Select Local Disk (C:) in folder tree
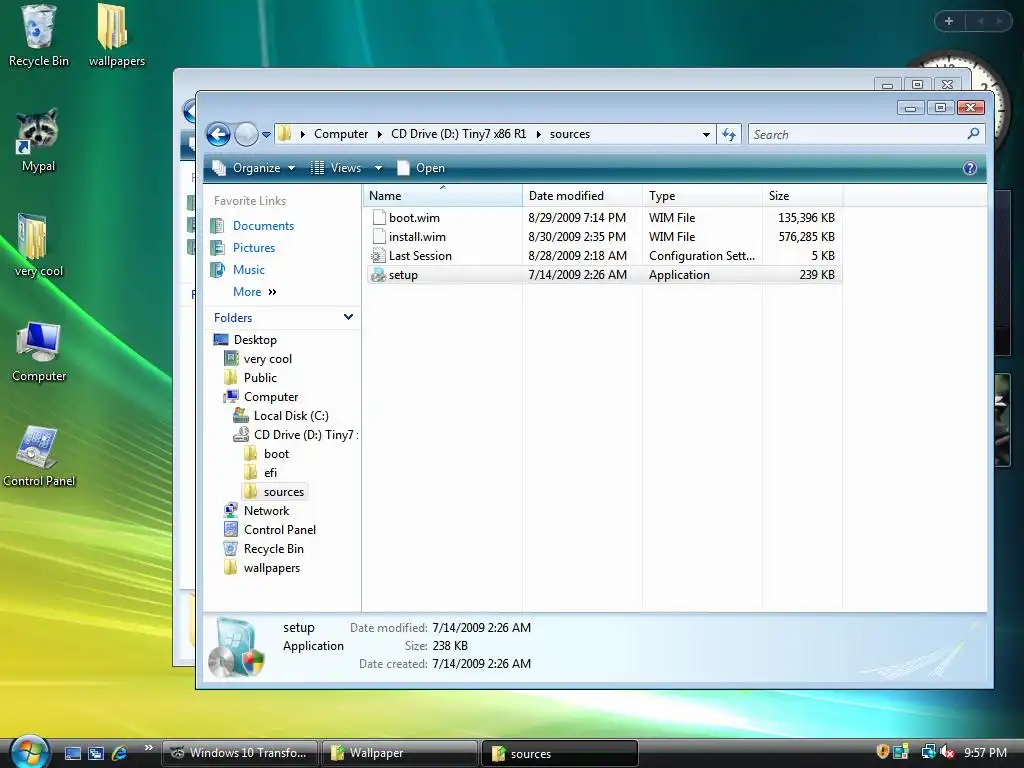Viewport: 1024px width, 768px height. pyautogui.click(x=281, y=415)
